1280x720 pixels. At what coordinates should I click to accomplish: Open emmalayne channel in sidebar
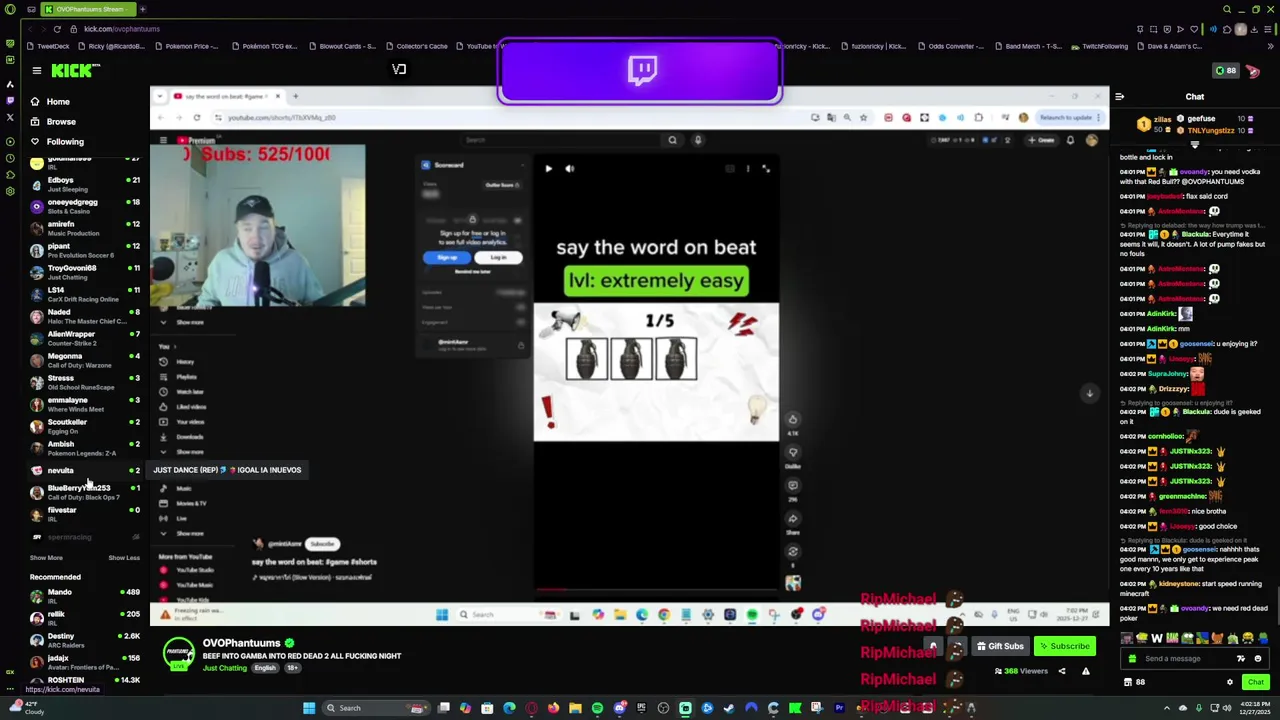(x=85, y=404)
